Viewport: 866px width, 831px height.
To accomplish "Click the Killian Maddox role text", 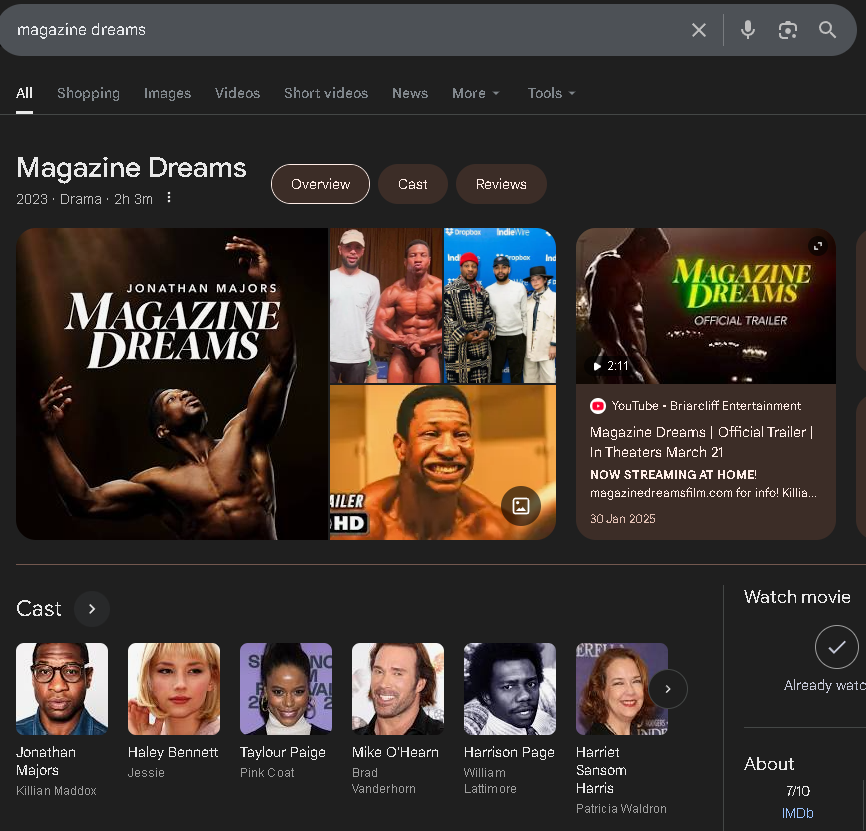I will click(56, 791).
